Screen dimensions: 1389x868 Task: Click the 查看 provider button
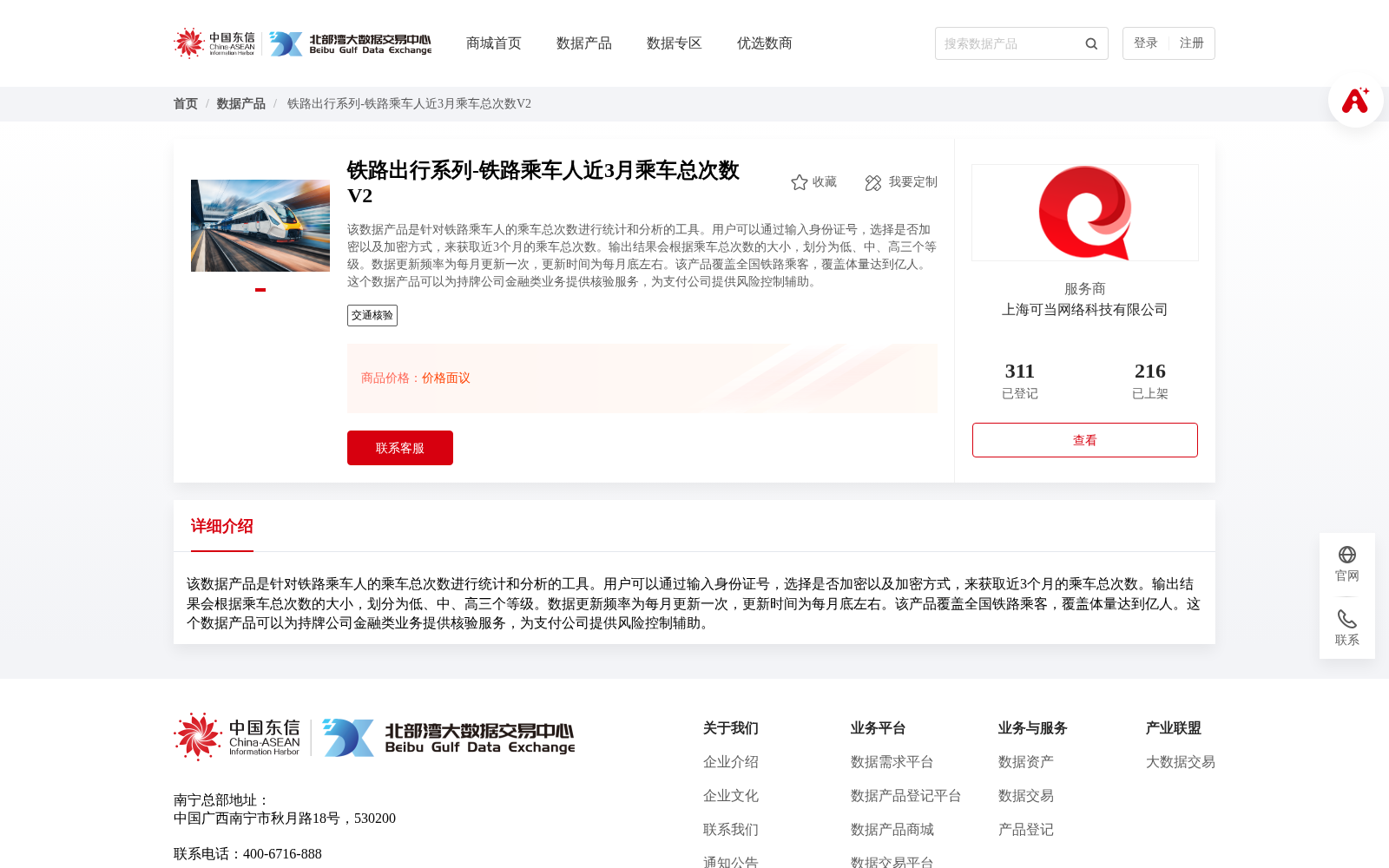[x=1085, y=440]
